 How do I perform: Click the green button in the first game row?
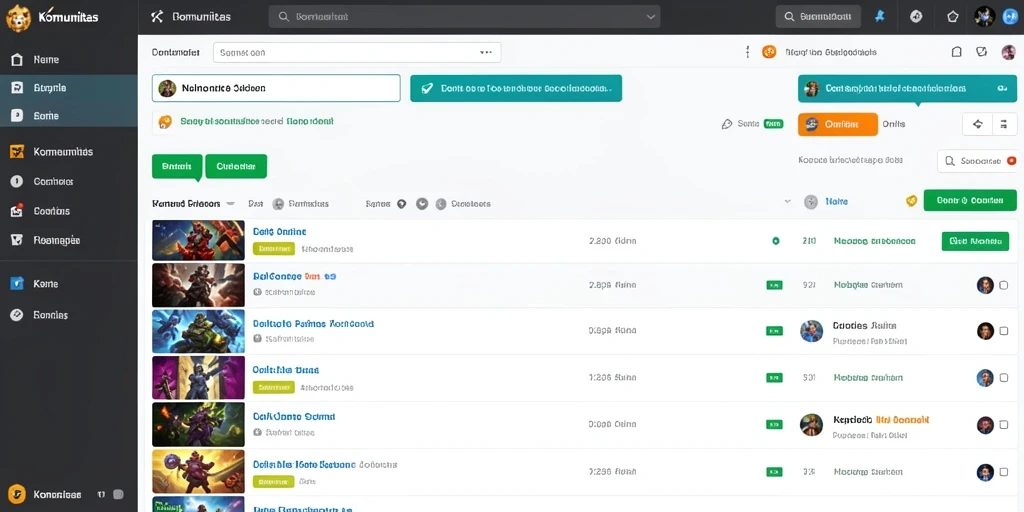975,241
